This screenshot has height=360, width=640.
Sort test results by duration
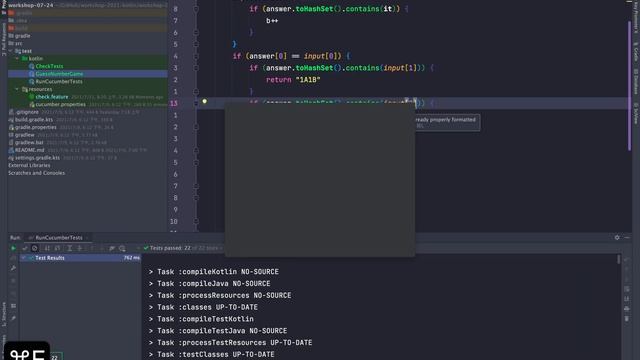58,248
